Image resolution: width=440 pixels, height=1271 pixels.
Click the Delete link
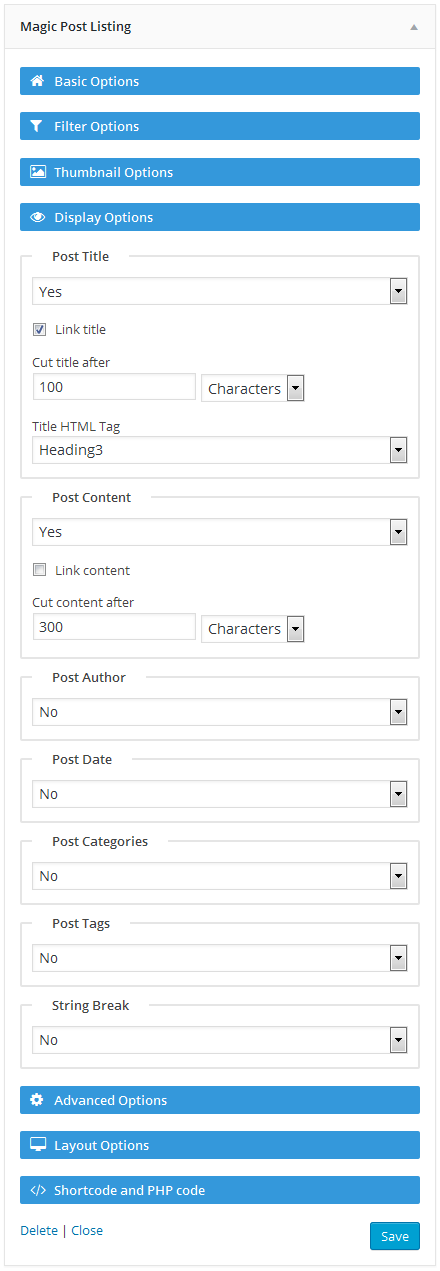[39, 1230]
